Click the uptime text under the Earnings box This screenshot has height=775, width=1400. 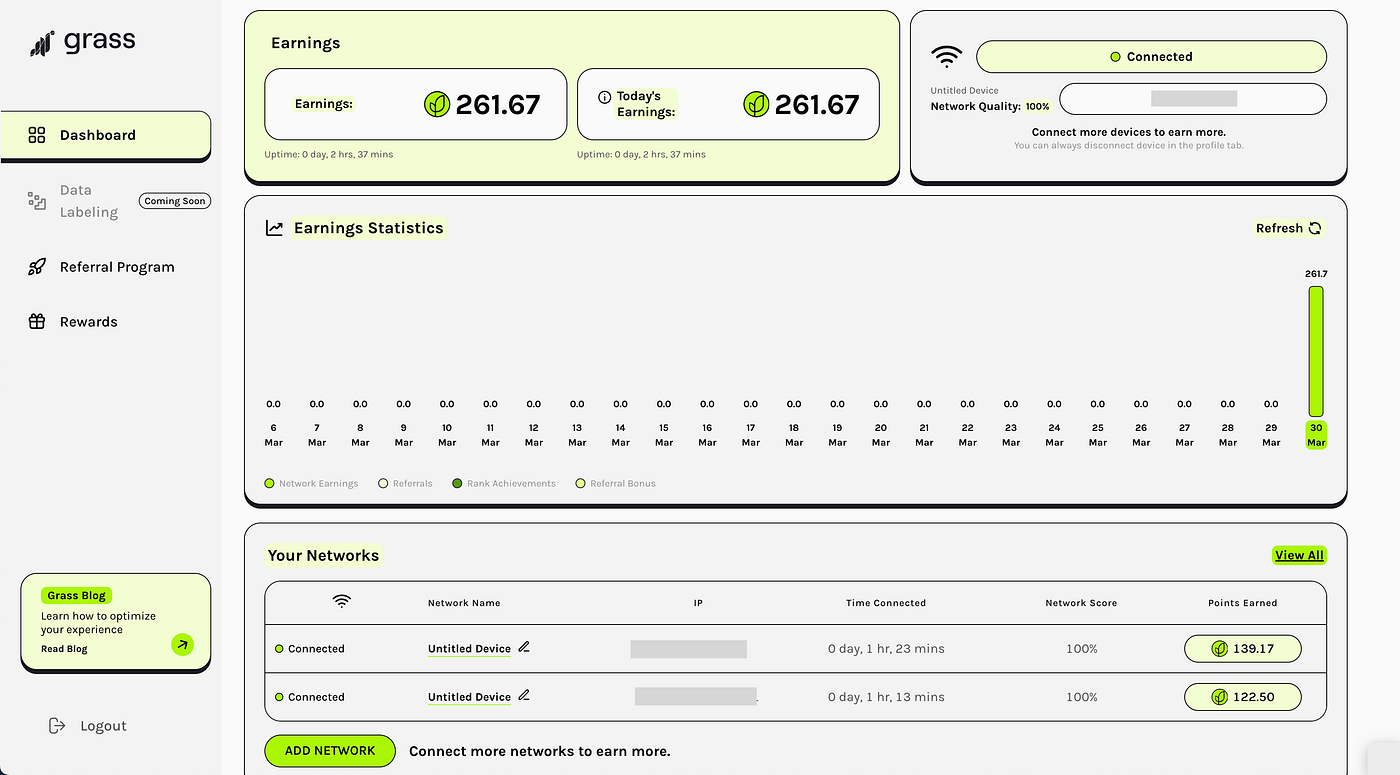328,155
